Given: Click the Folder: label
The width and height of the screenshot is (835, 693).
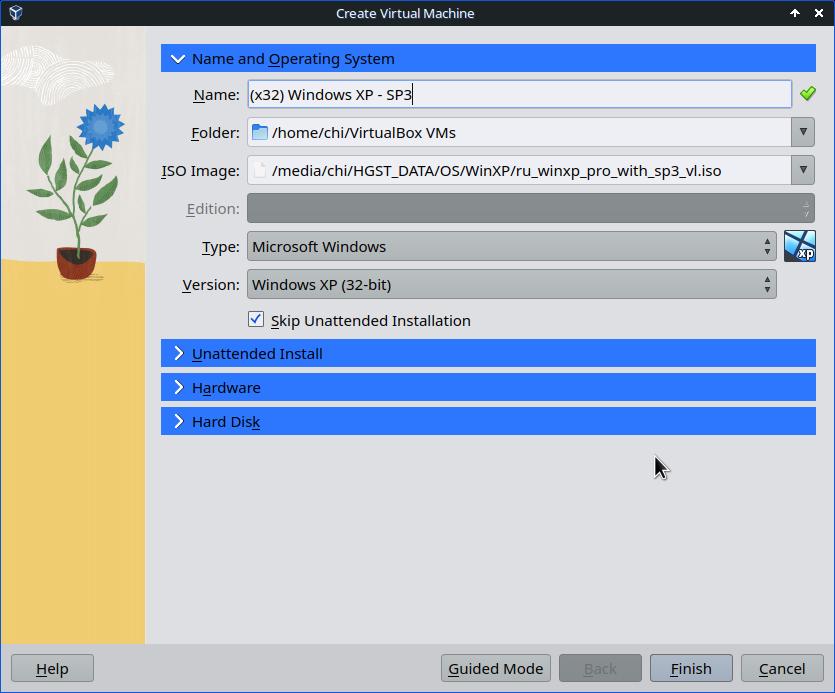Looking at the screenshot, I should click(215, 133).
